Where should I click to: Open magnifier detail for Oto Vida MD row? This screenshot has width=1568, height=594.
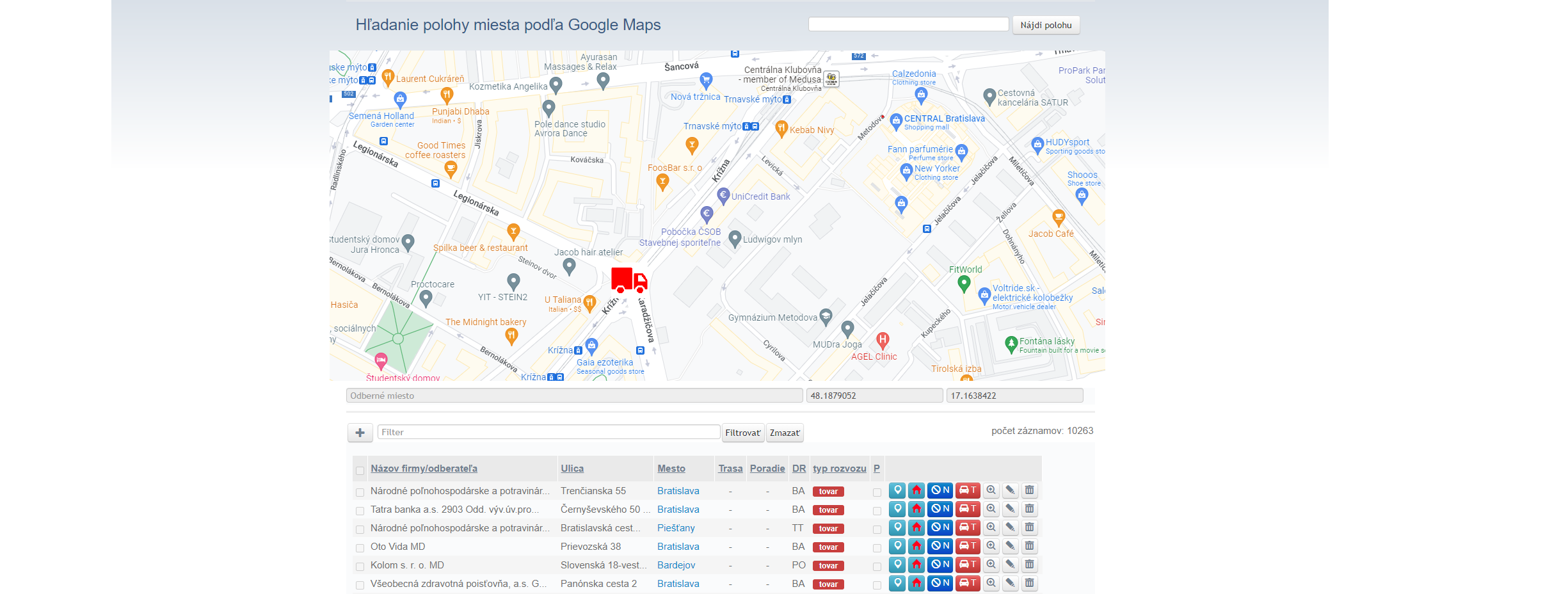tap(991, 546)
